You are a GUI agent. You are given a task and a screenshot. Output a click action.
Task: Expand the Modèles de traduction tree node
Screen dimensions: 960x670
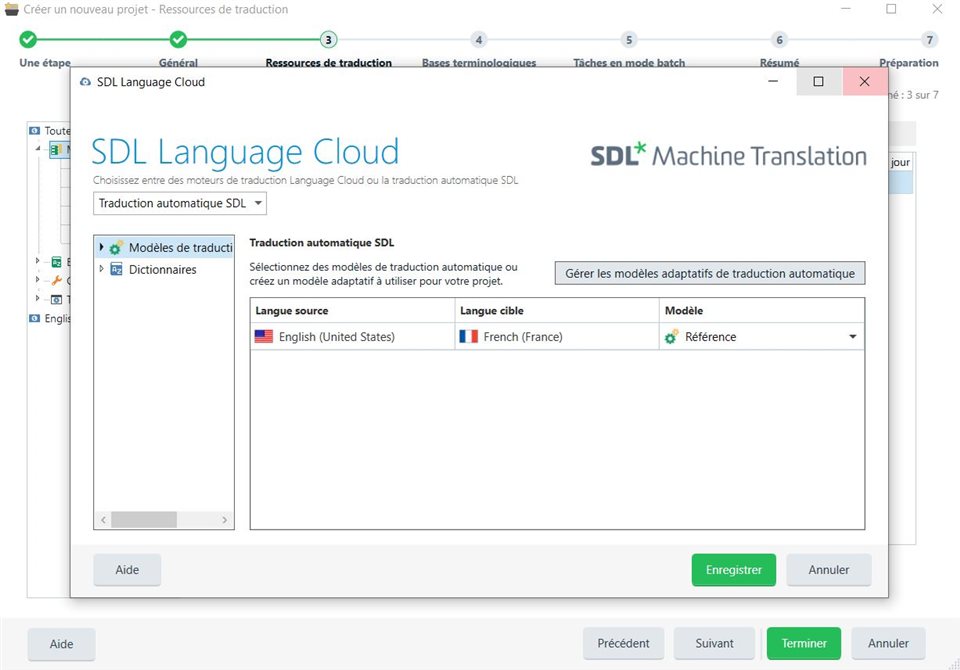tap(102, 247)
